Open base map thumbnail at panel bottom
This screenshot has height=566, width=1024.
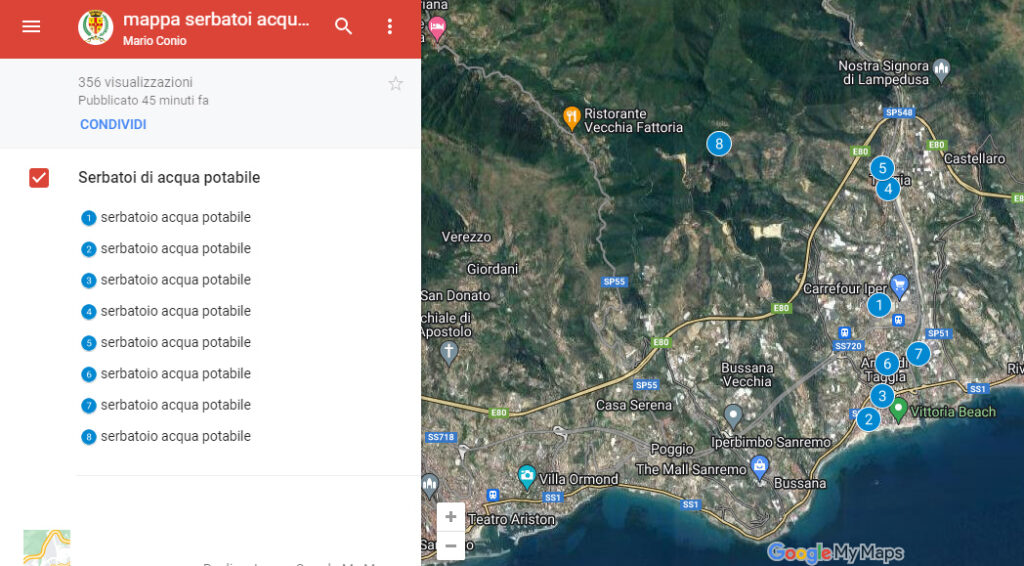click(46, 548)
